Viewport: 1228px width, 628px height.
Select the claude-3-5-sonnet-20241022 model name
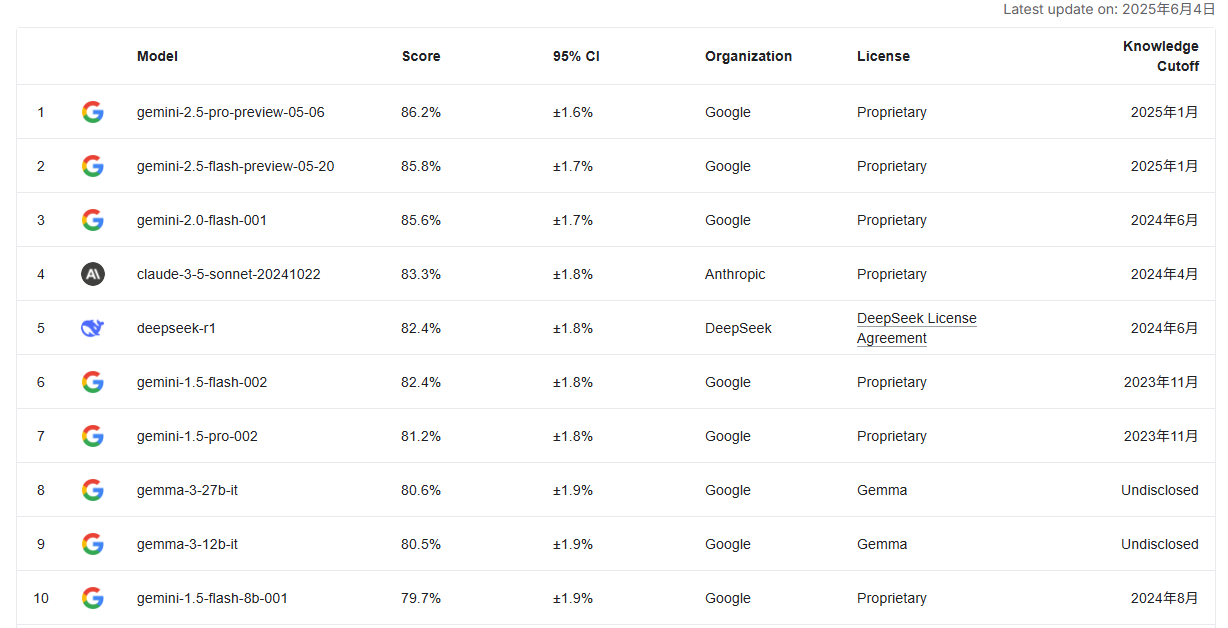[x=229, y=274]
